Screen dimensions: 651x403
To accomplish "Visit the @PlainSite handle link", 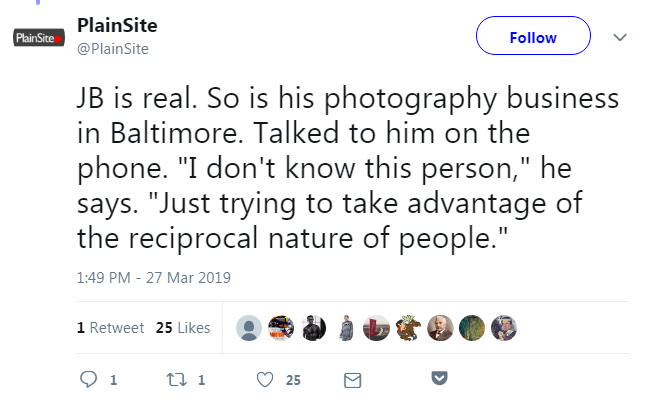I will [113, 50].
